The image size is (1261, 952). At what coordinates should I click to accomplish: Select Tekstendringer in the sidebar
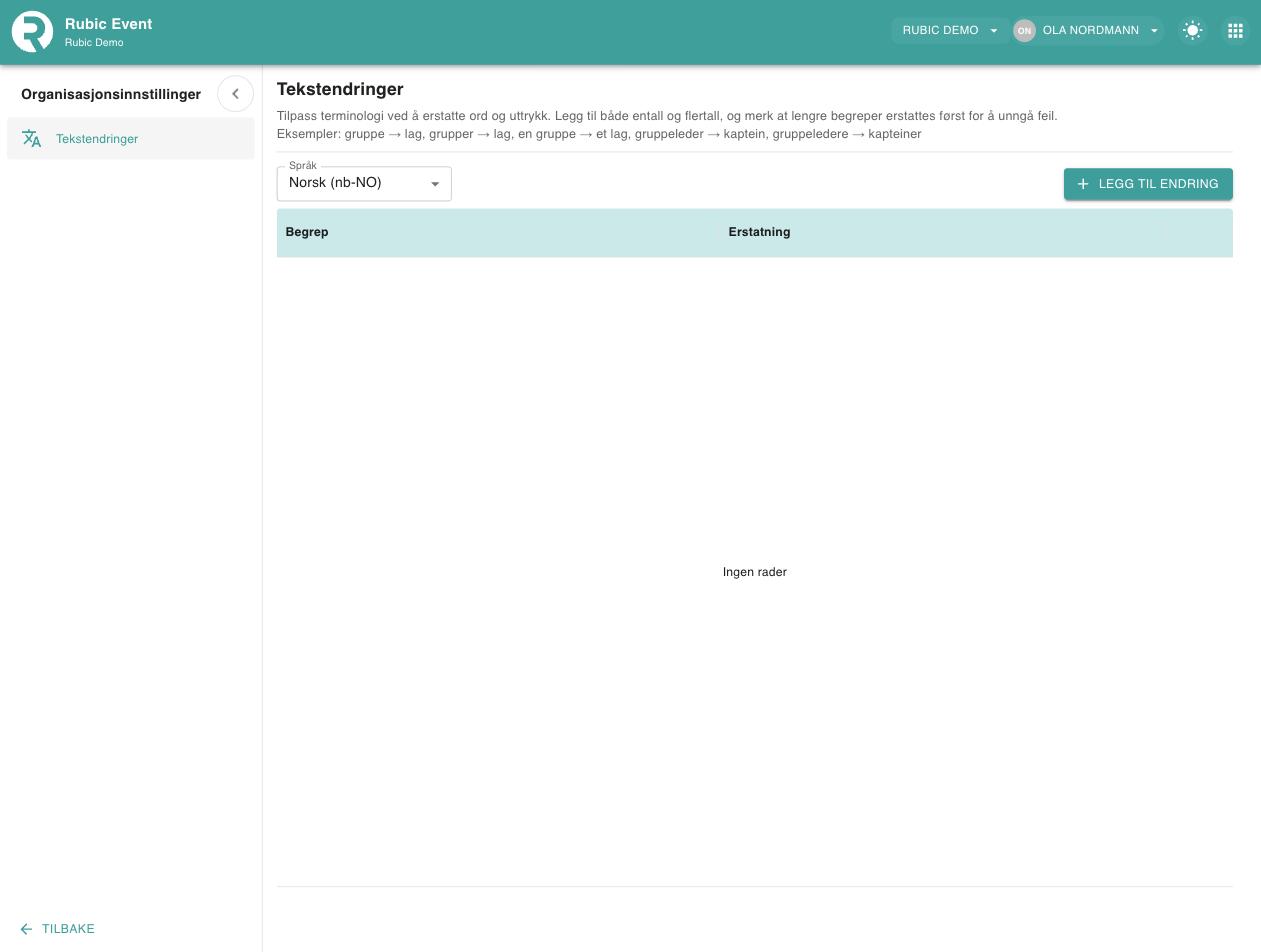click(131, 139)
